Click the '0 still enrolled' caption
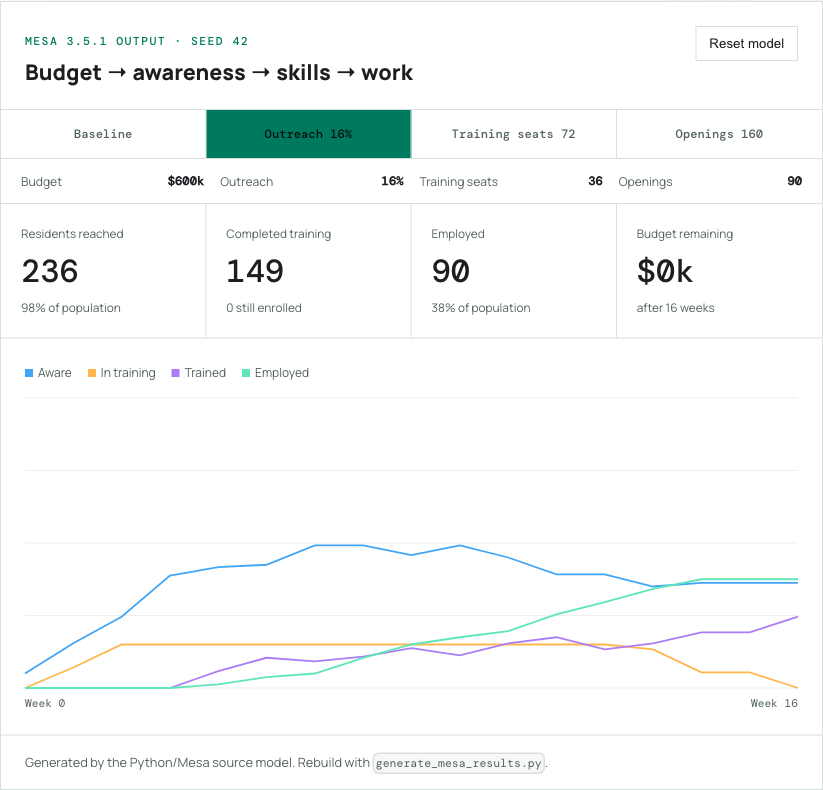The image size is (823, 790). click(264, 308)
